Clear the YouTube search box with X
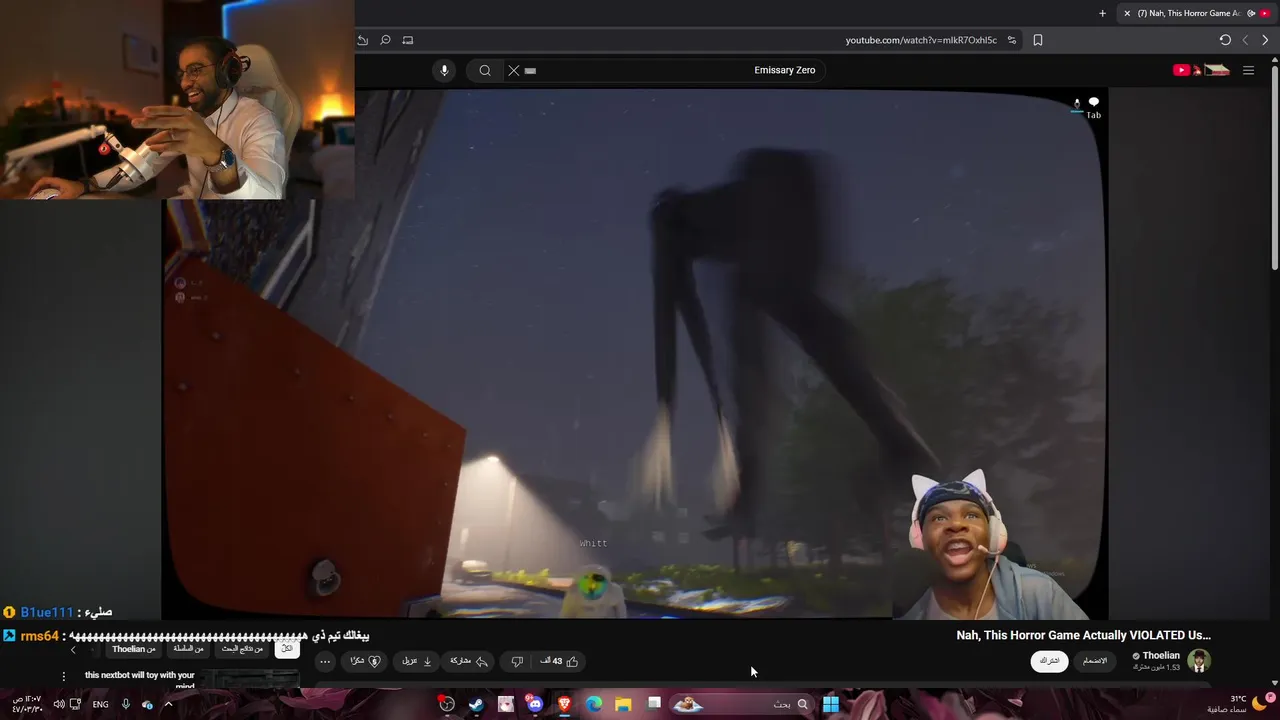The width and height of the screenshot is (1280, 720). point(514,70)
